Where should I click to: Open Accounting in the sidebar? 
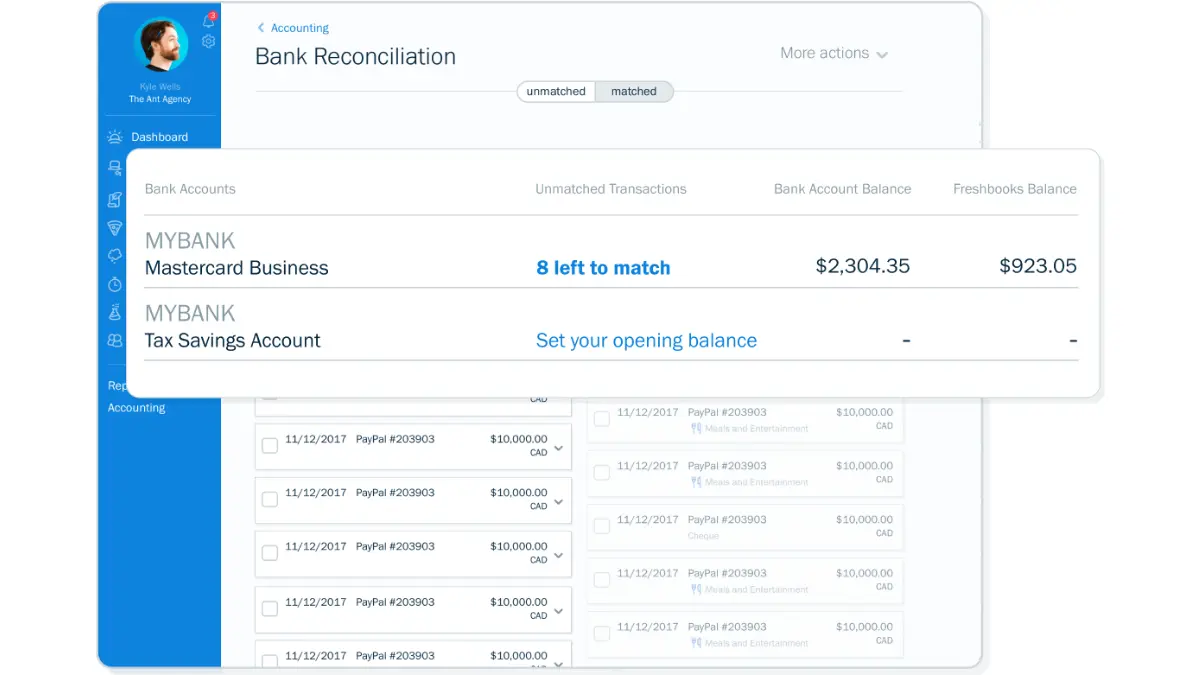click(x=137, y=408)
